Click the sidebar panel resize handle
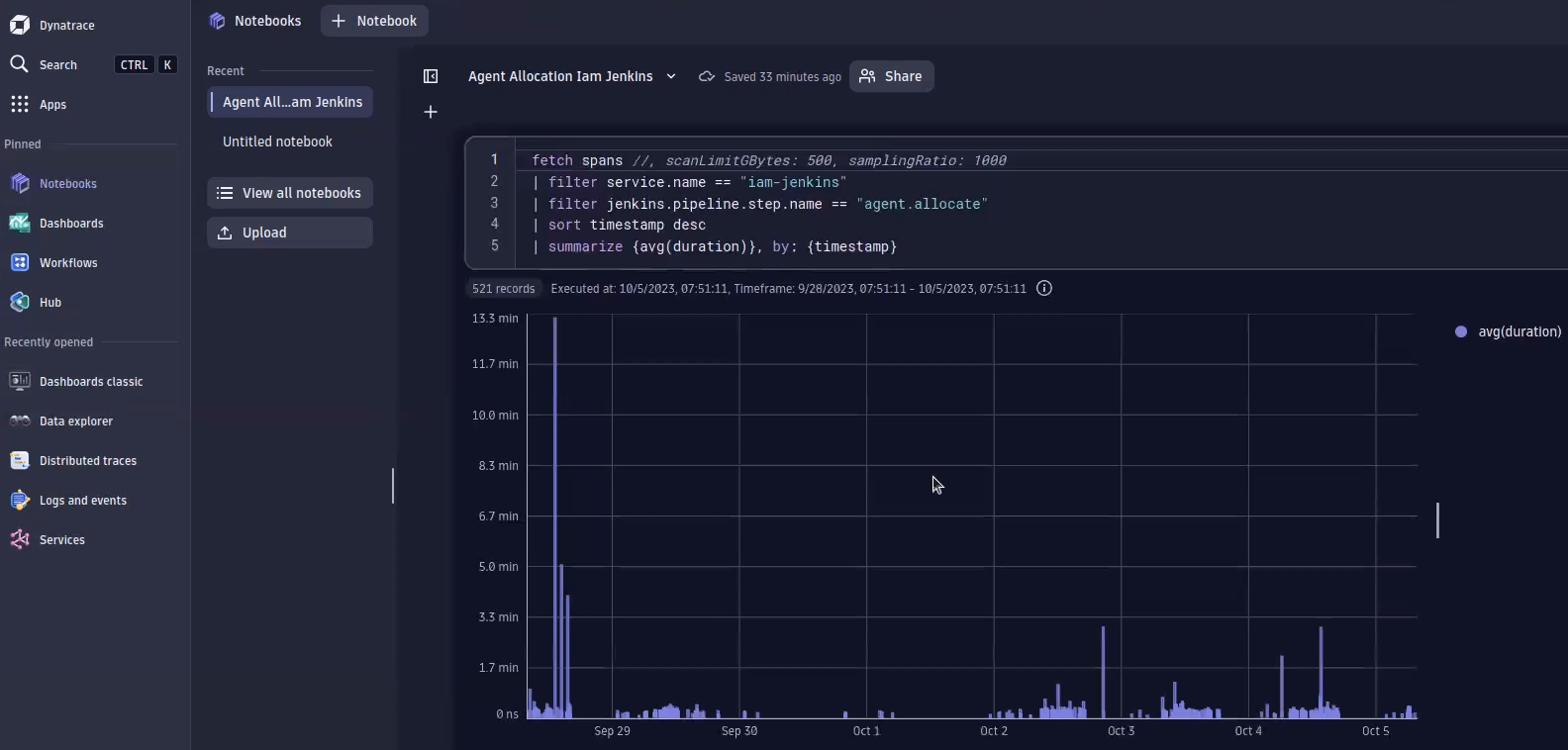Image resolution: width=1568 pixels, height=750 pixels. pyautogui.click(x=393, y=486)
